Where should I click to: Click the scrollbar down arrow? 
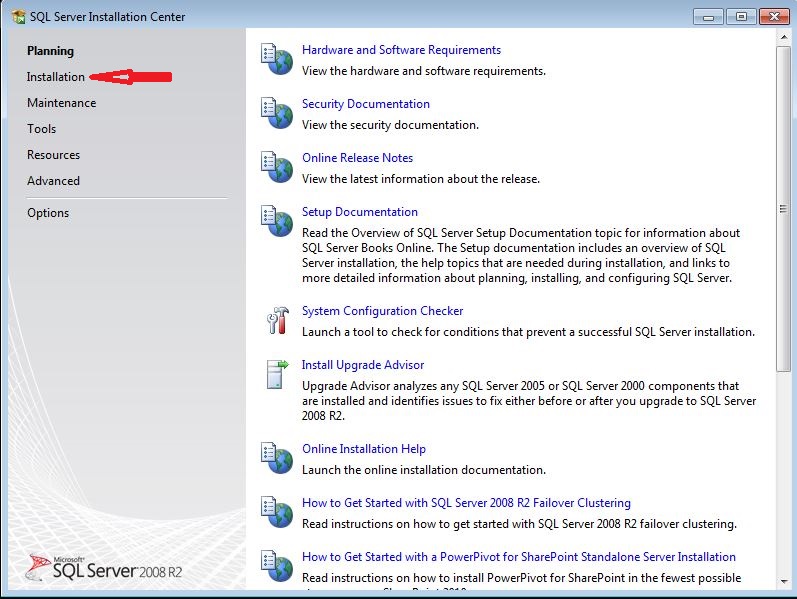pyautogui.click(x=784, y=581)
